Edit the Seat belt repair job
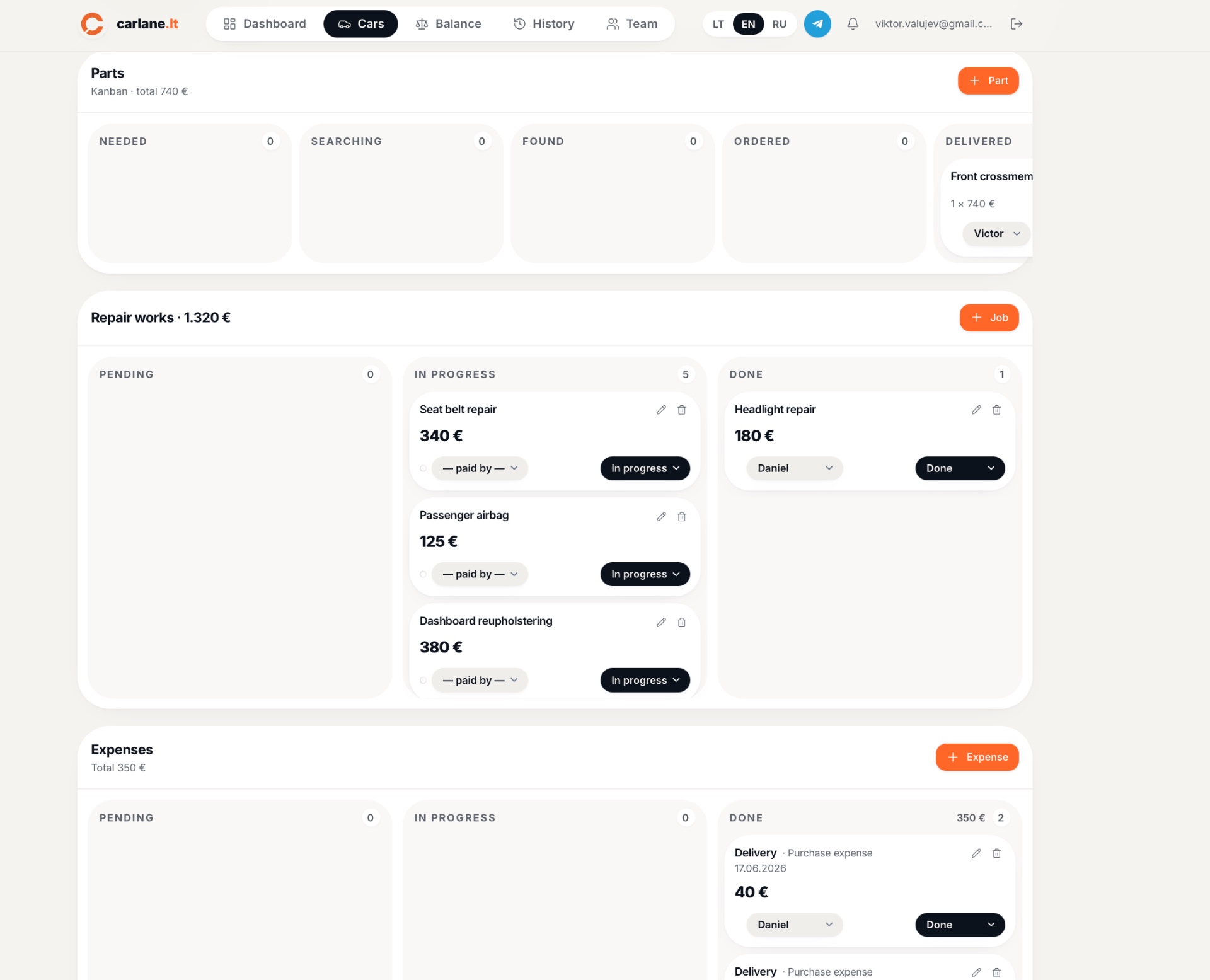1210x980 pixels. (x=661, y=410)
